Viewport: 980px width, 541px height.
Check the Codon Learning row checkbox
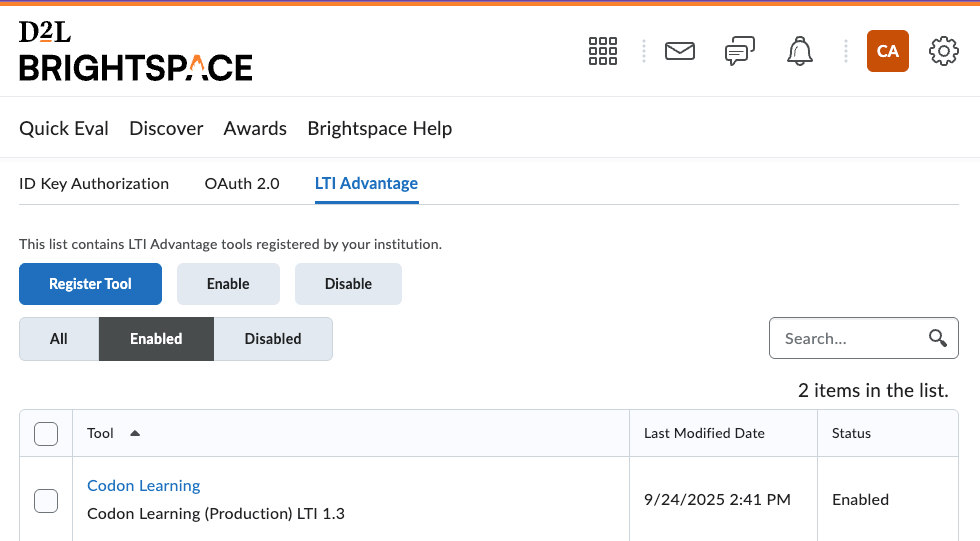[x=46, y=500]
